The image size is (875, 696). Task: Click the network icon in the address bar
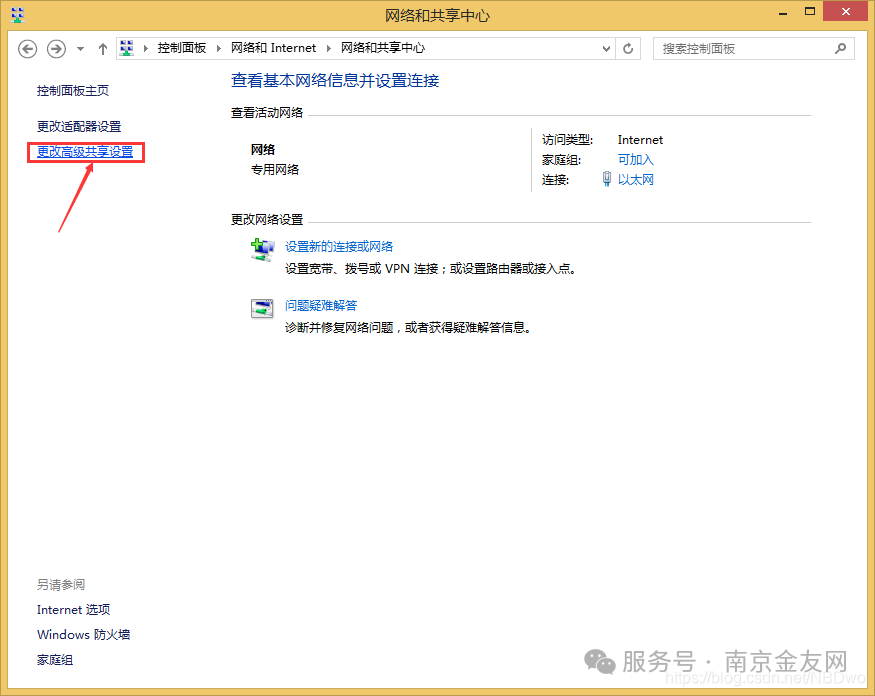pyautogui.click(x=126, y=48)
